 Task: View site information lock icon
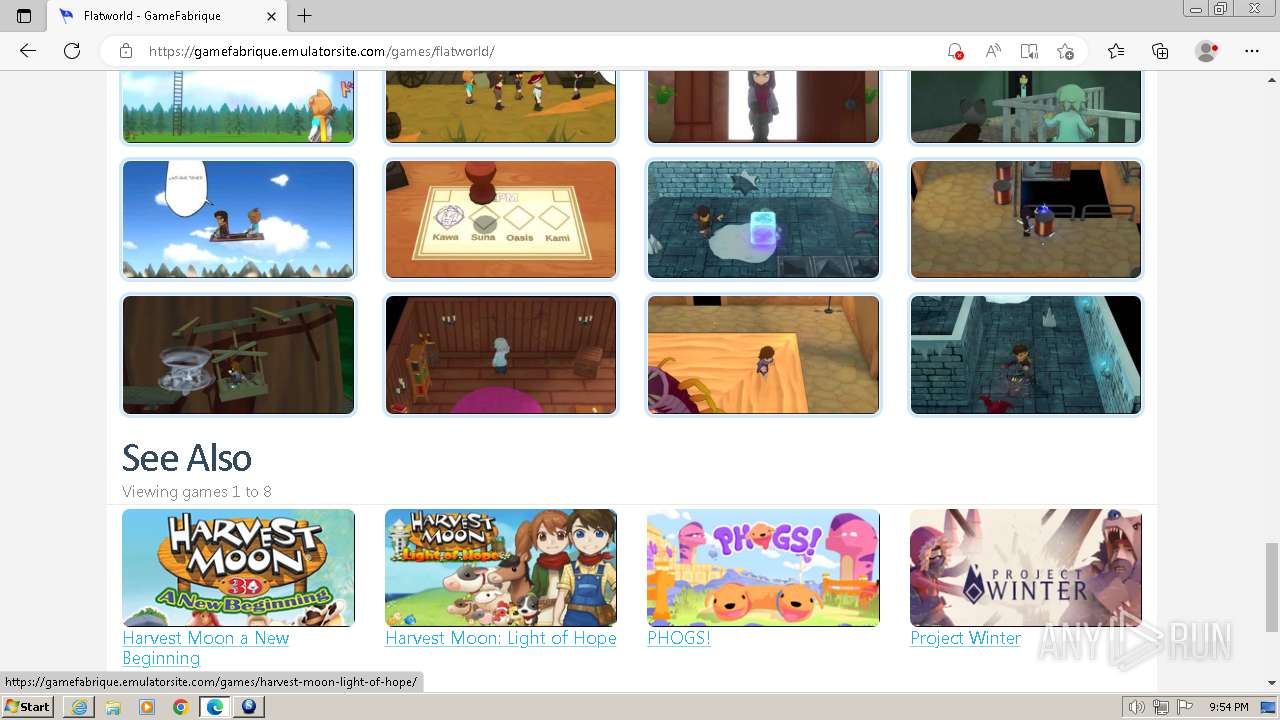tap(126, 51)
